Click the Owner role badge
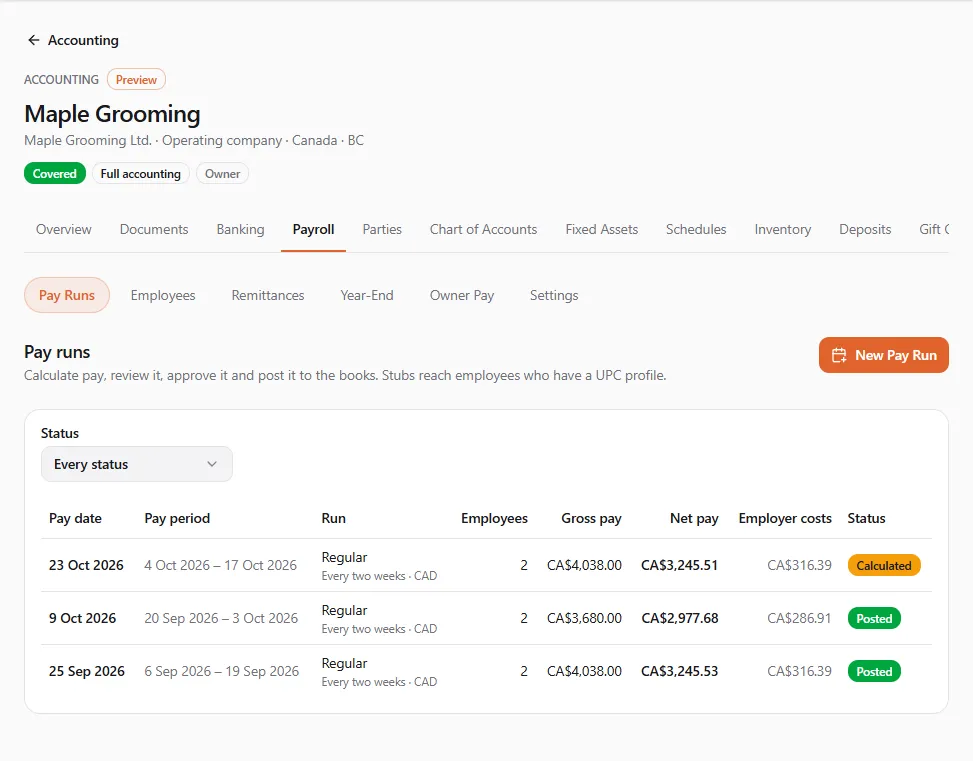 (222, 174)
